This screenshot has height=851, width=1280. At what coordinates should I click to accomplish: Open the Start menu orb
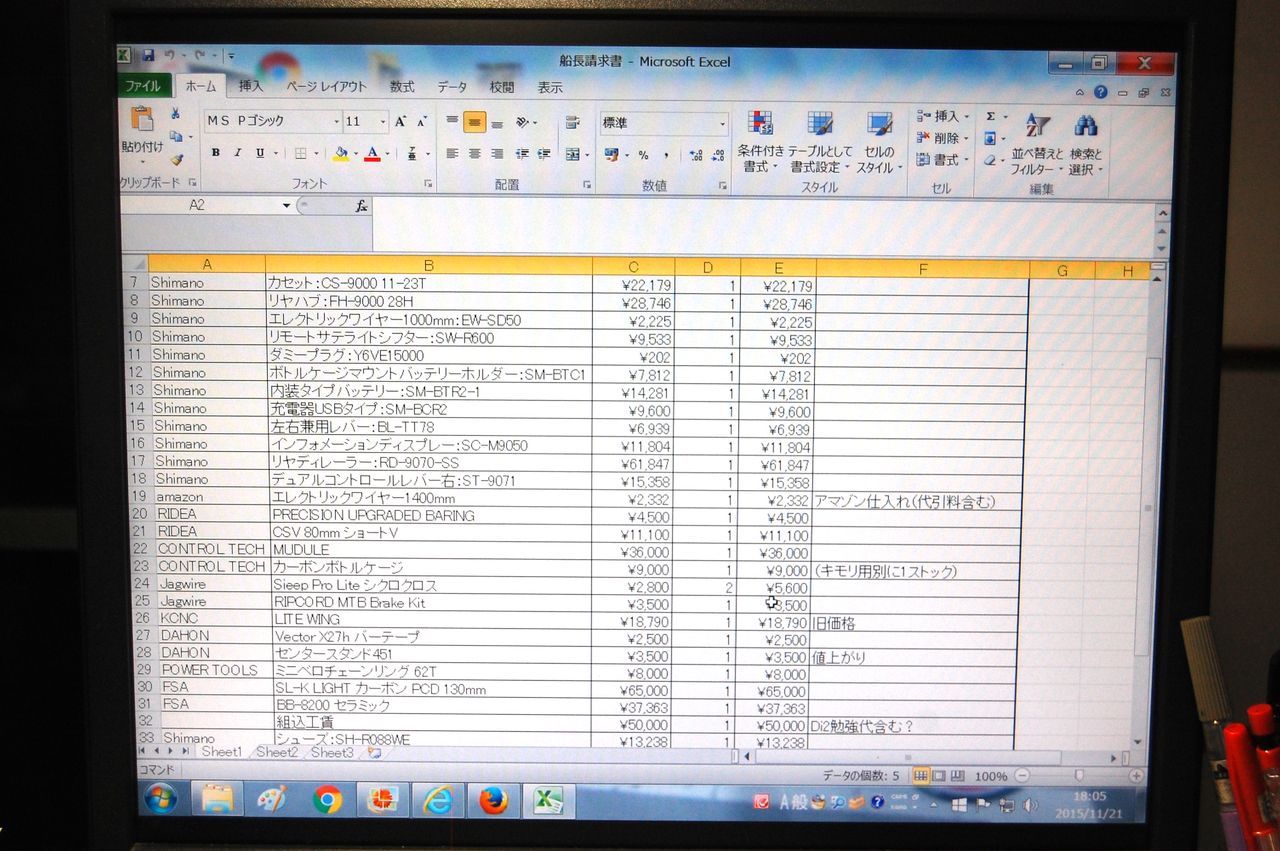point(160,798)
